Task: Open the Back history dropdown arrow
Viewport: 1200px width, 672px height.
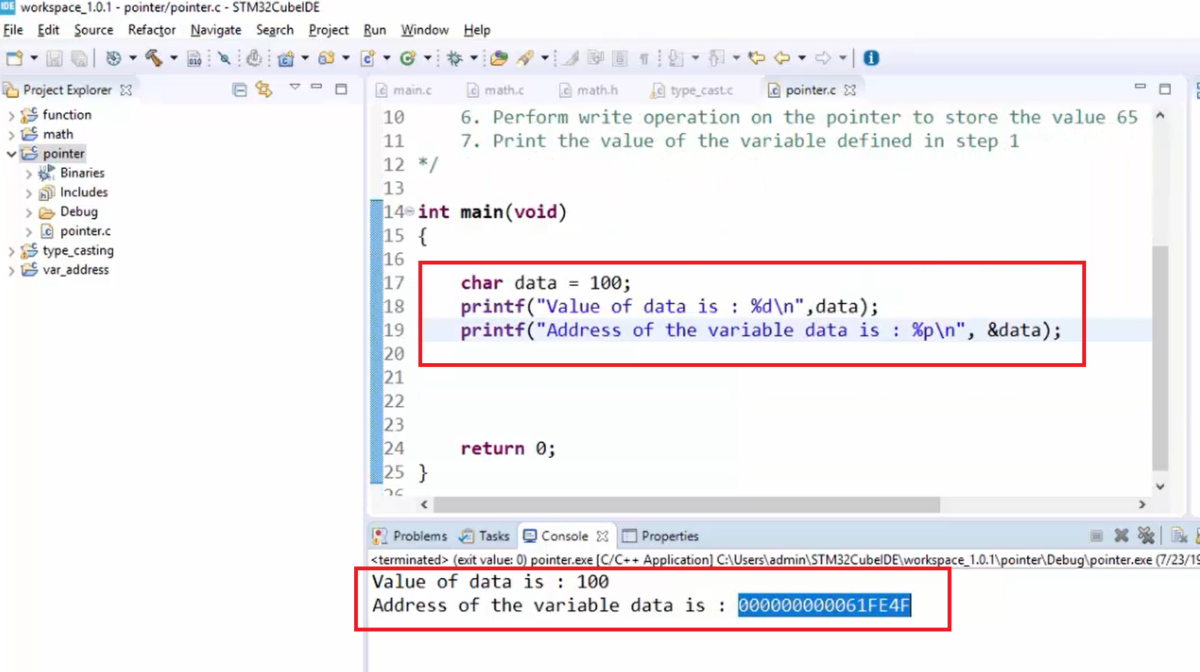Action: pos(801,58)
